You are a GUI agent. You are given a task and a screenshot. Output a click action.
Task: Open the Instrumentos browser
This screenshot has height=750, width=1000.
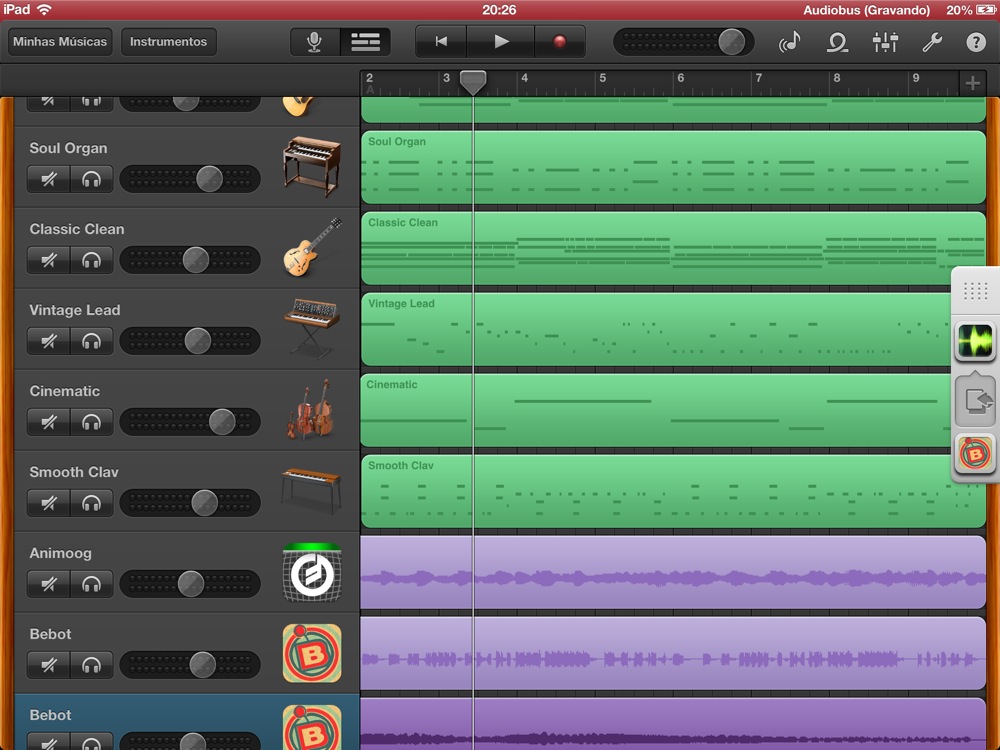[x=168, y=42]
